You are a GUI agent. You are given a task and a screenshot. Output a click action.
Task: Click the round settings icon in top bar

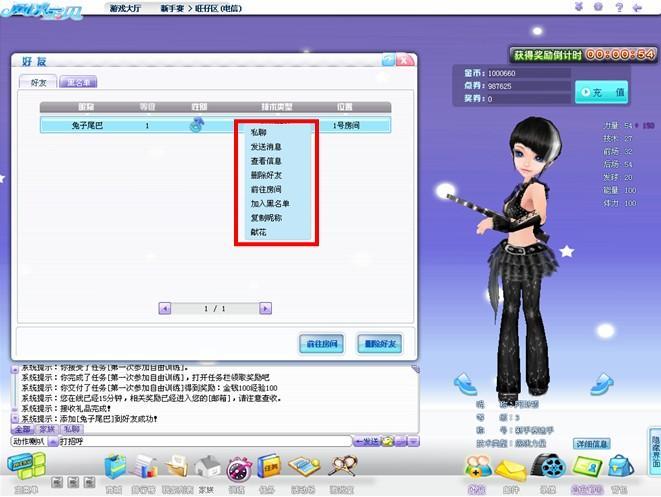(x=598, y=7)
